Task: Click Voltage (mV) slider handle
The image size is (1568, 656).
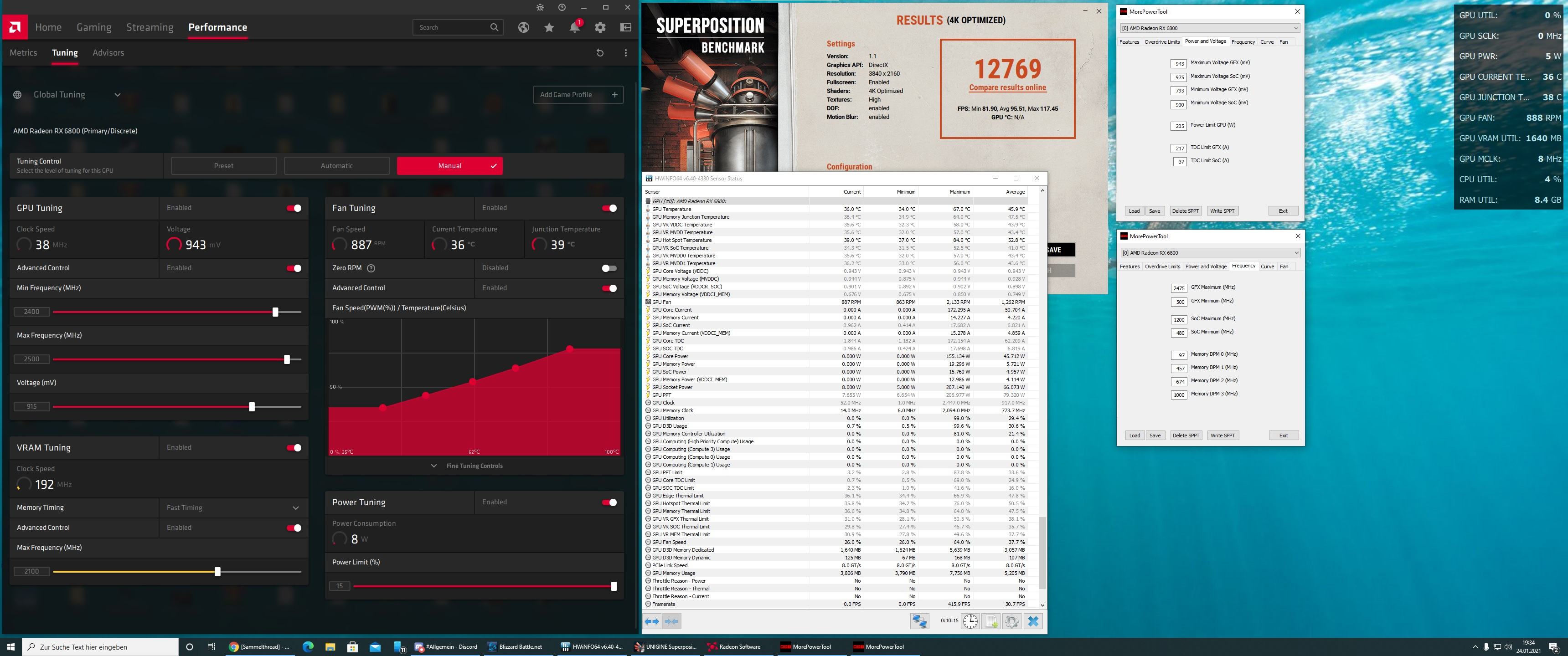Action: coord(252,407)
